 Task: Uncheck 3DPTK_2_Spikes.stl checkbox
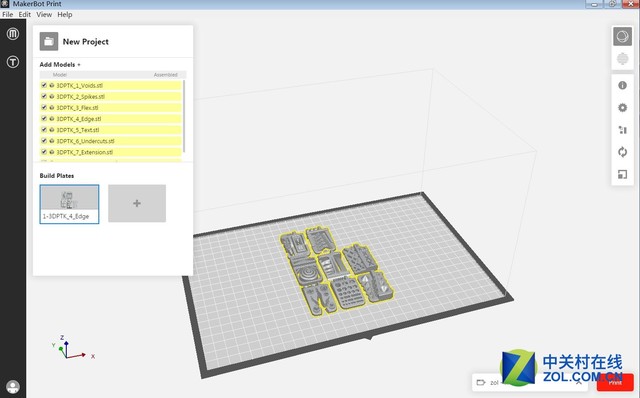point(44,96)
